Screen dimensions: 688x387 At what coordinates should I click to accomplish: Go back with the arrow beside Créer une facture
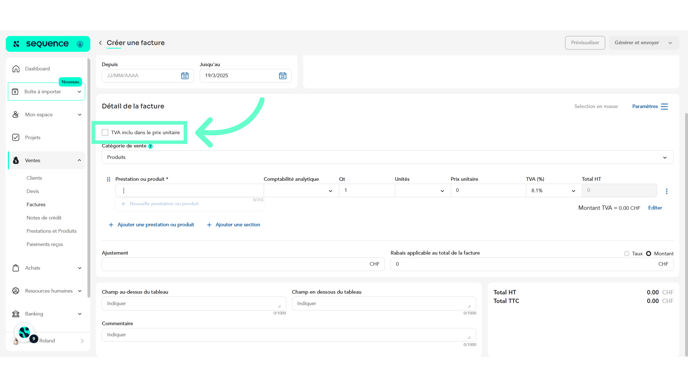(100, 43)
